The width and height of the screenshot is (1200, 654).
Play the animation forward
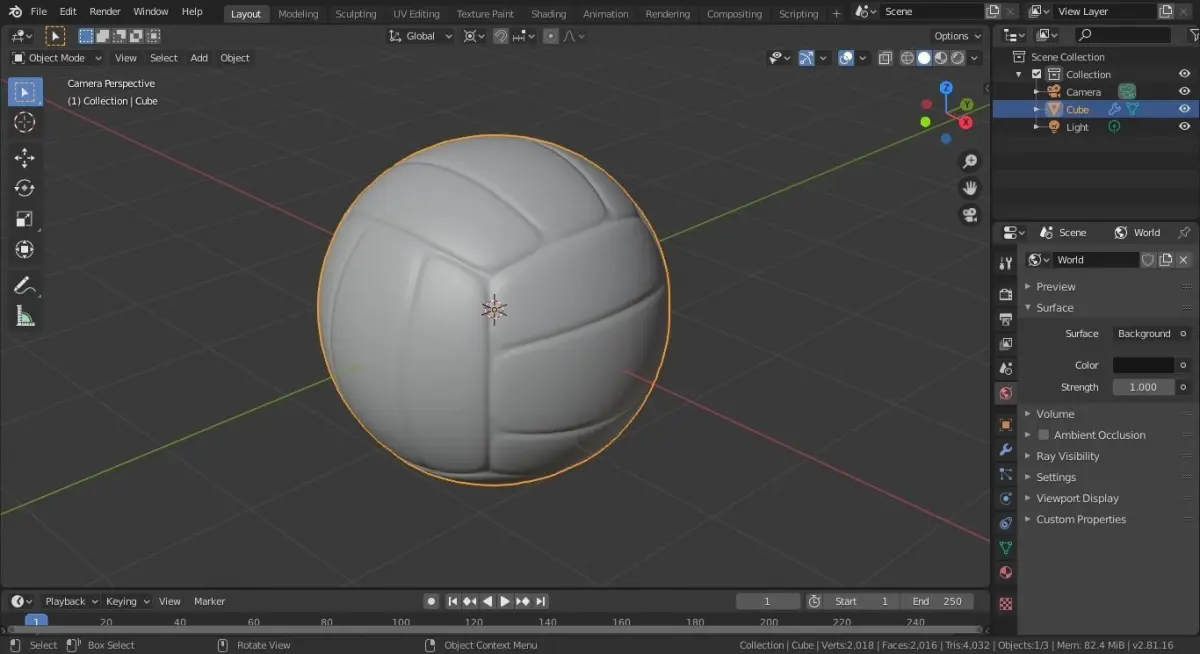point(505,601)
